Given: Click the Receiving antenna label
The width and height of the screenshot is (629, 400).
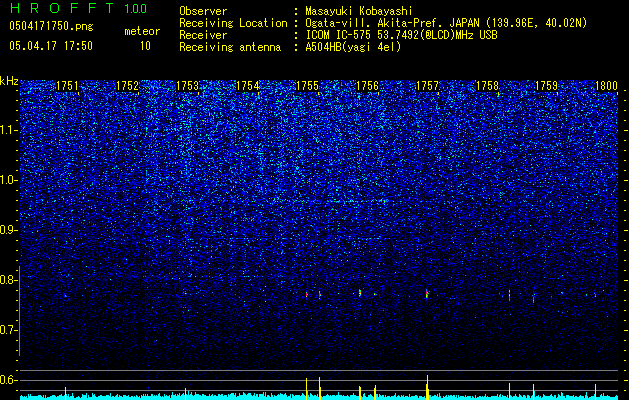Looking at the screenshot, I should pos(230,47).
